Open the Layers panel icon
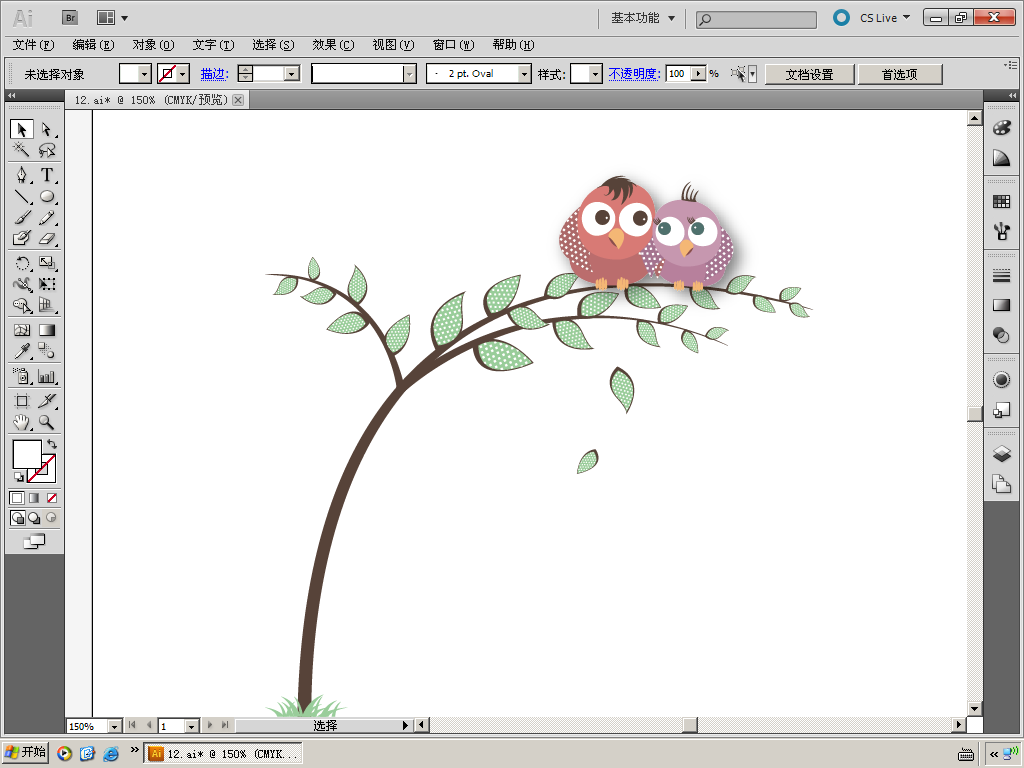The height and width of the screenshot is (768, 1024). (x=1001, y=454)
